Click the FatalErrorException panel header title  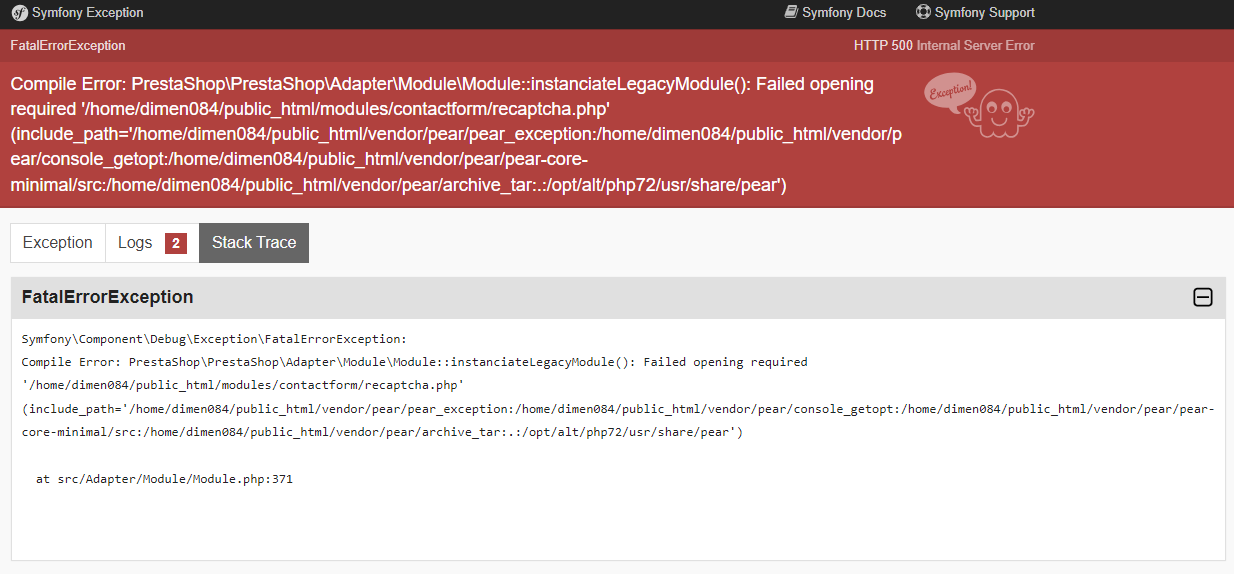click(108, 297)
